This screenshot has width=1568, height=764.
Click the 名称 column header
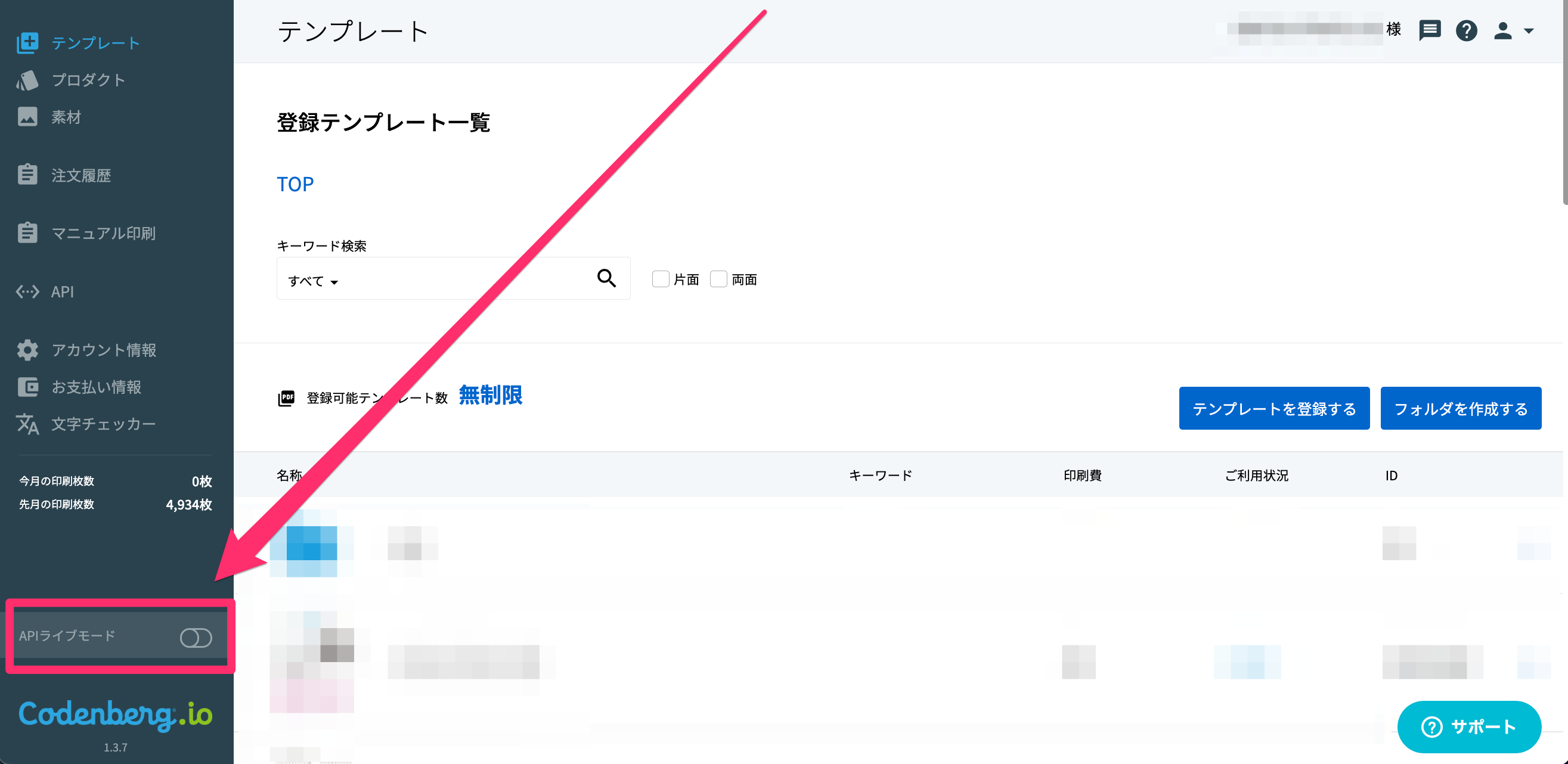pos(289,476)
